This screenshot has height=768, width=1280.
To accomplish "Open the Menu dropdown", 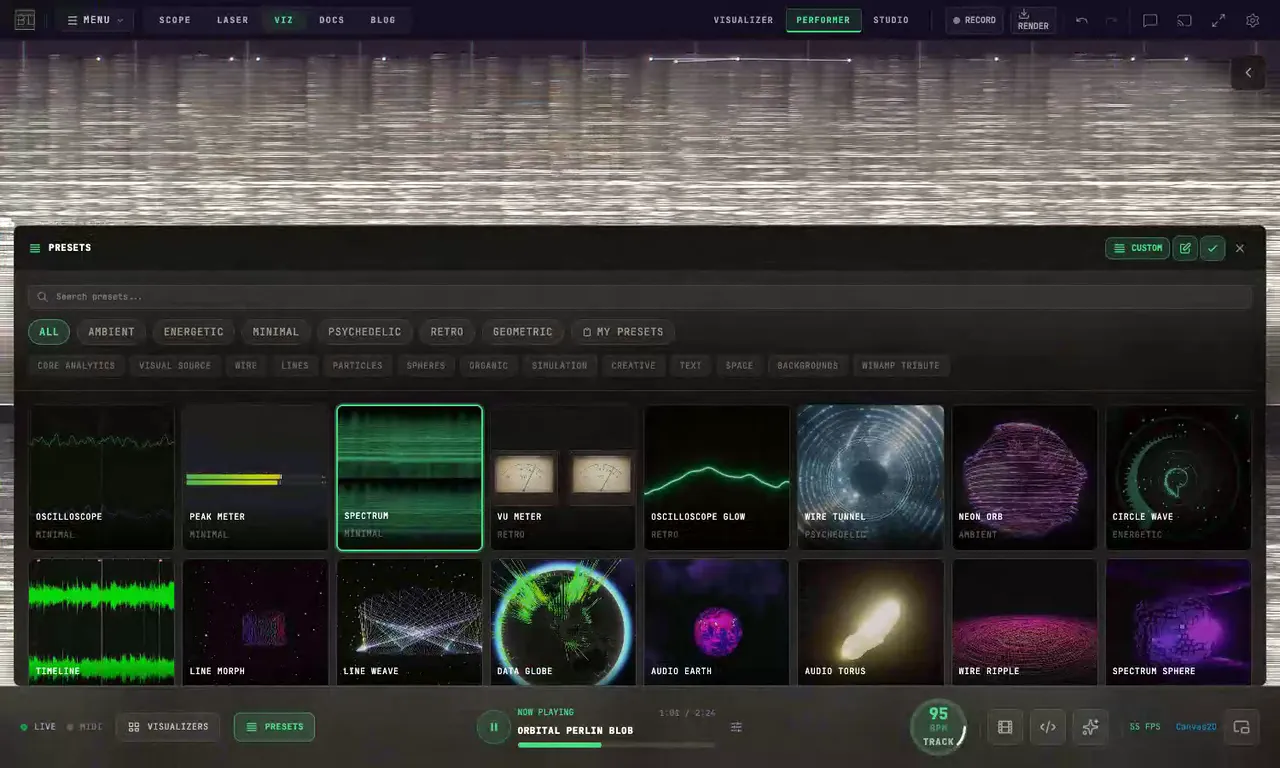I will tap(95, 20).
